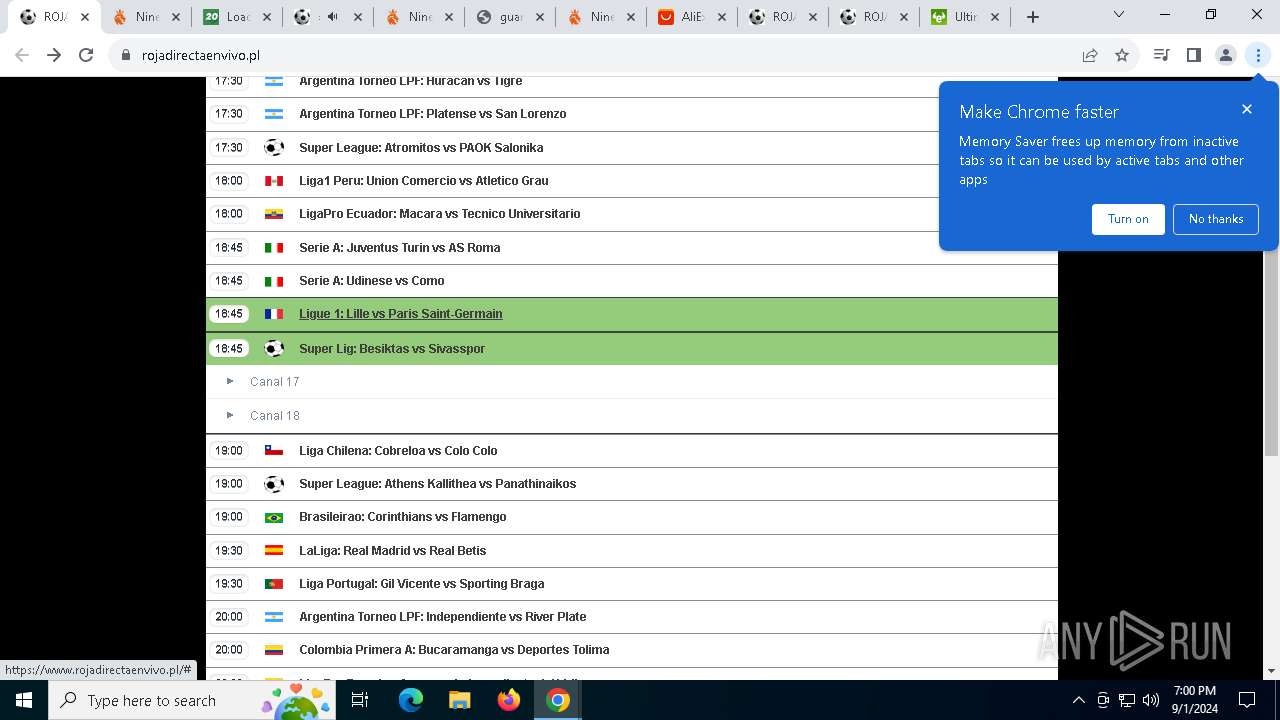This screenshot has width=1280, height=720.
Task: Switch to the Loading tab
Action: [235, 17]
